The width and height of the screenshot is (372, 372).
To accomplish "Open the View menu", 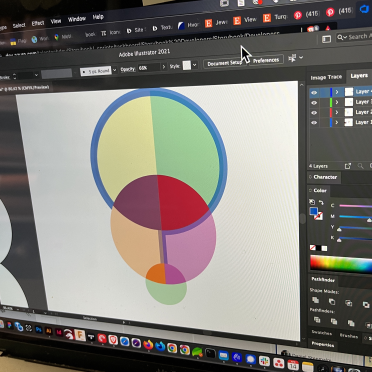I will click(x=56, y=21).
